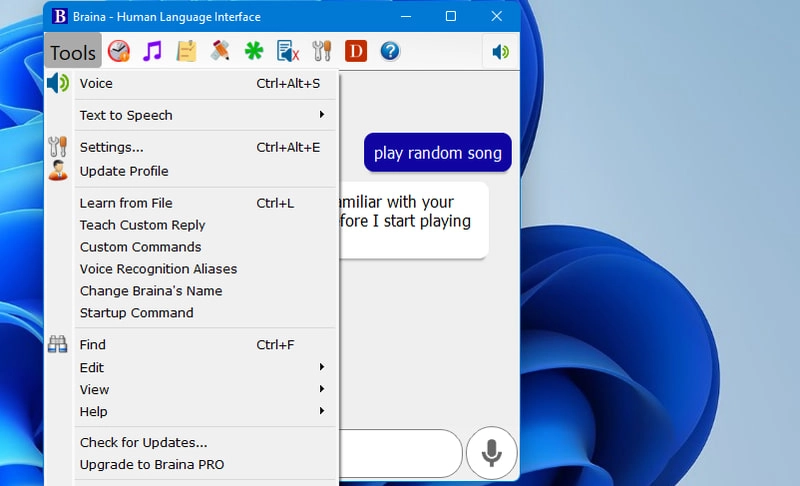Click Check for Updates in menu
Viewport: 800px width, 486px height.
[143, 442]
